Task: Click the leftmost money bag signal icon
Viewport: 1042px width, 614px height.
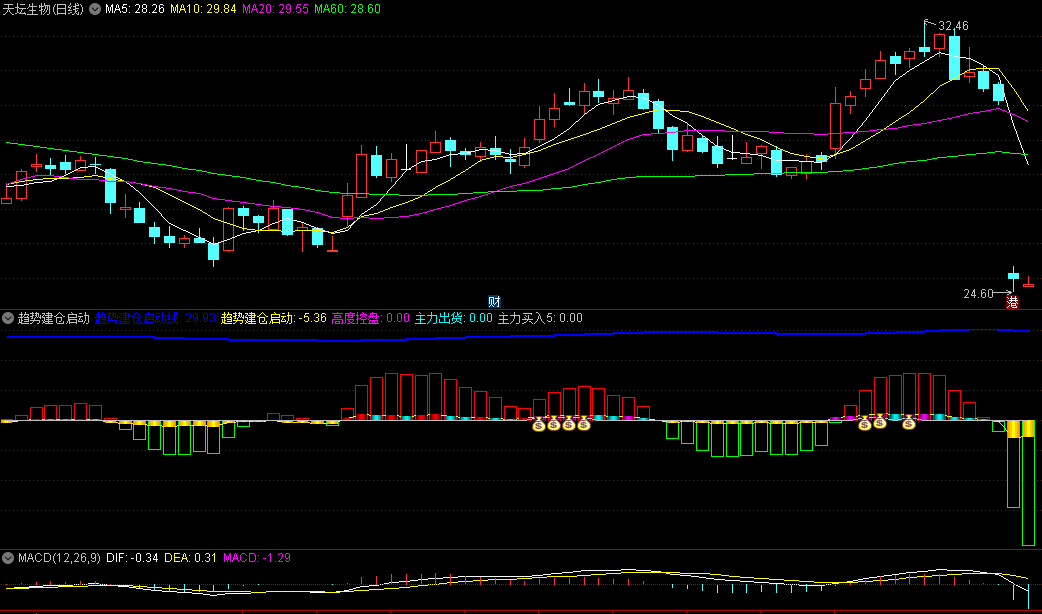Action: [539, 423]
